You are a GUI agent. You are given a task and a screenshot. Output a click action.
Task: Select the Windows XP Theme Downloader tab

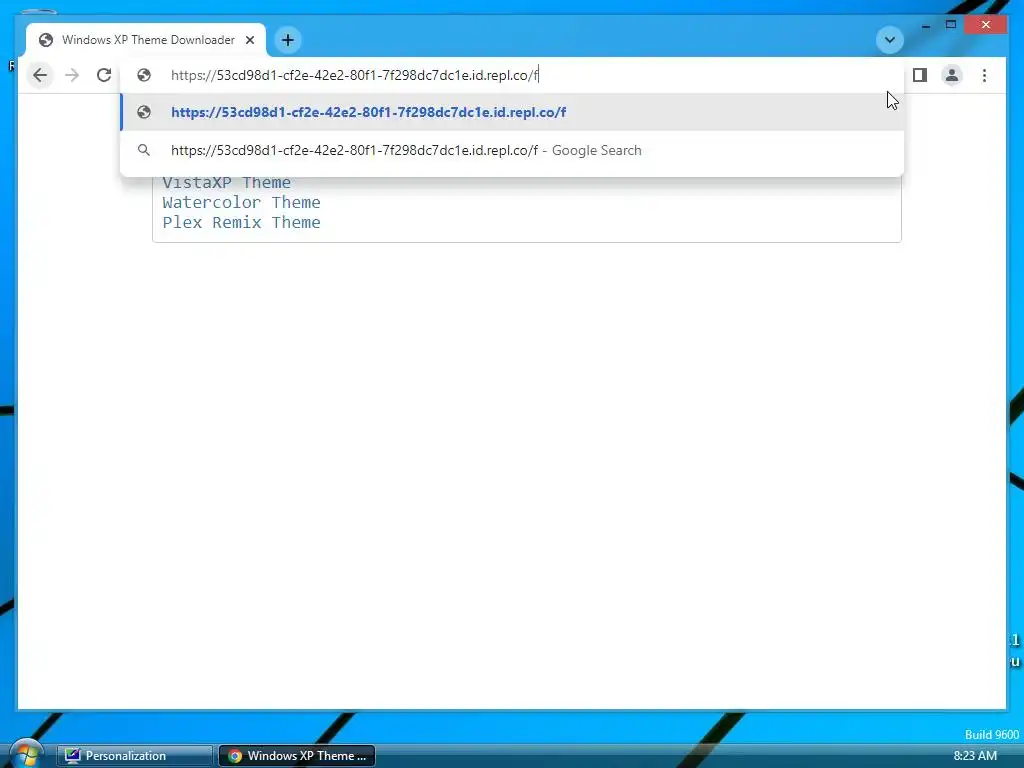146,40
